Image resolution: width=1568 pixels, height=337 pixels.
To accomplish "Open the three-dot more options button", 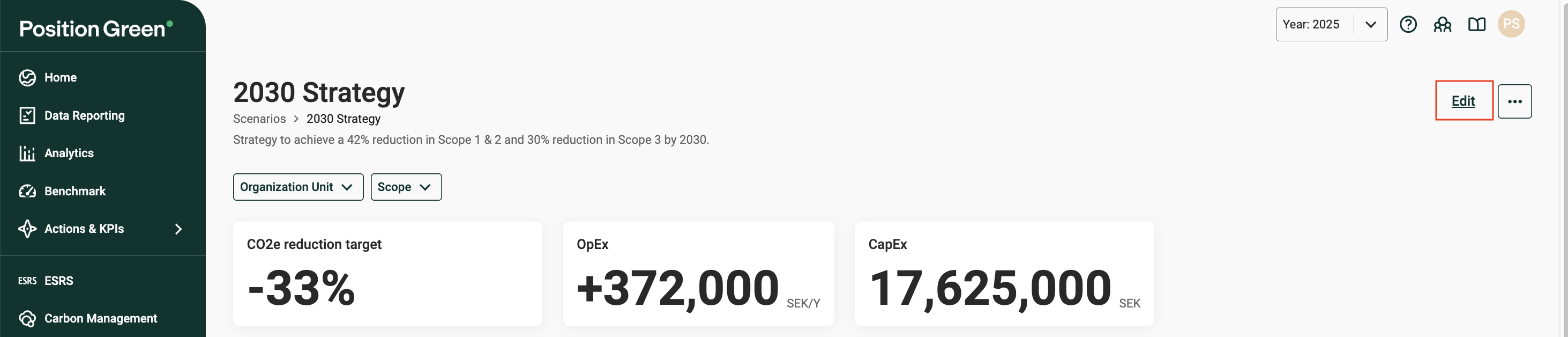I will 1514,101.
